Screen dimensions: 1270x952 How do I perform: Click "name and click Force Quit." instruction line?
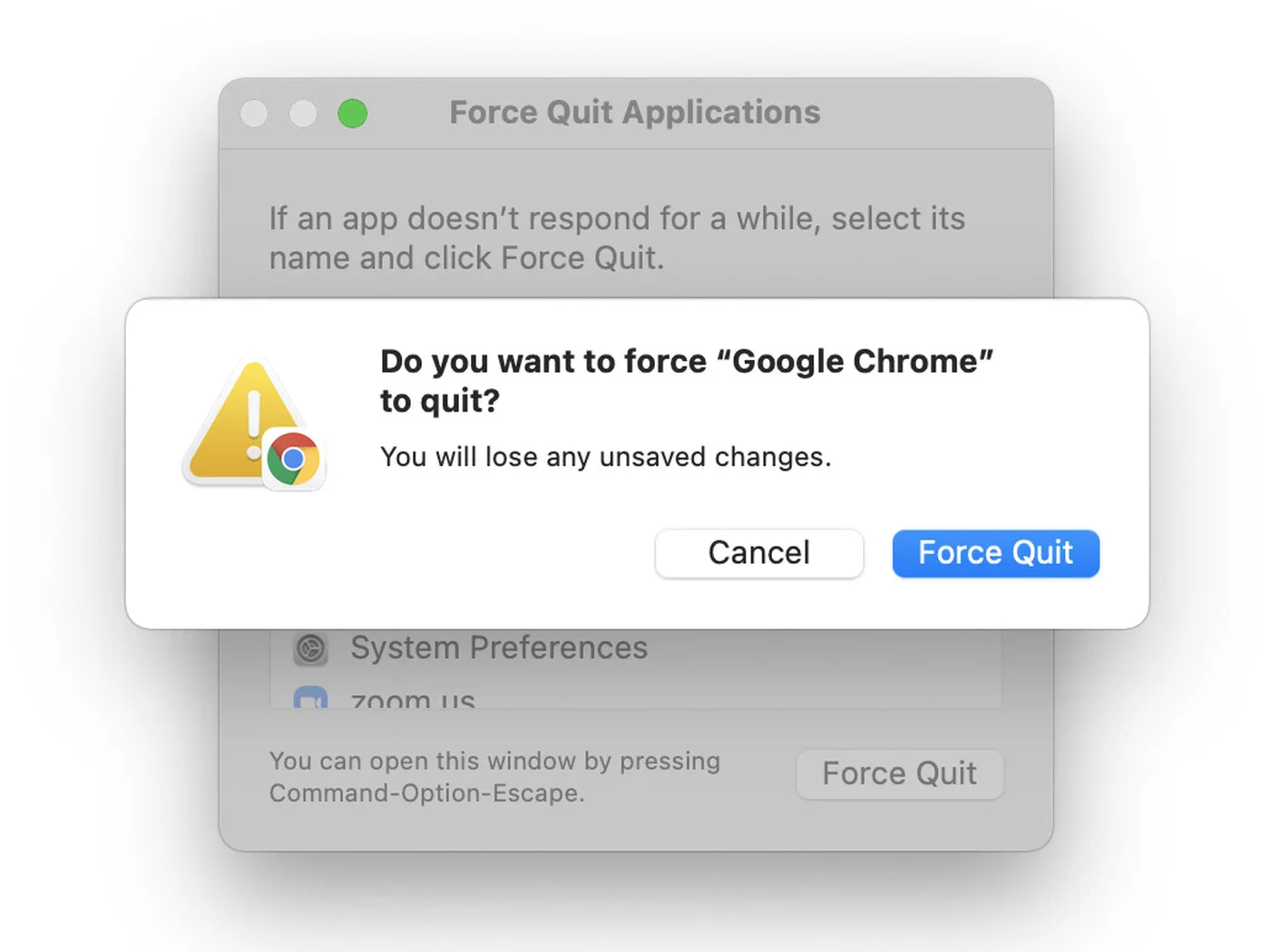(466, 258)
